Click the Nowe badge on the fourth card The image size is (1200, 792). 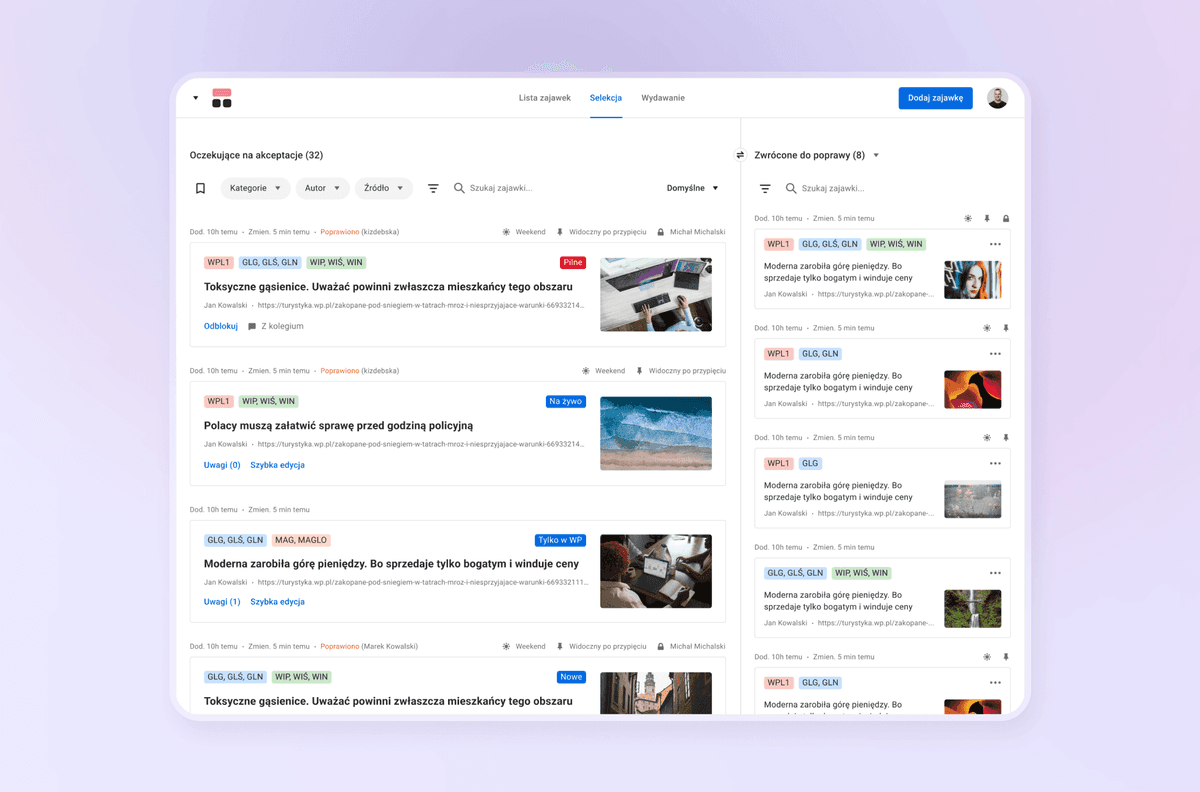(x=571, y=677)
